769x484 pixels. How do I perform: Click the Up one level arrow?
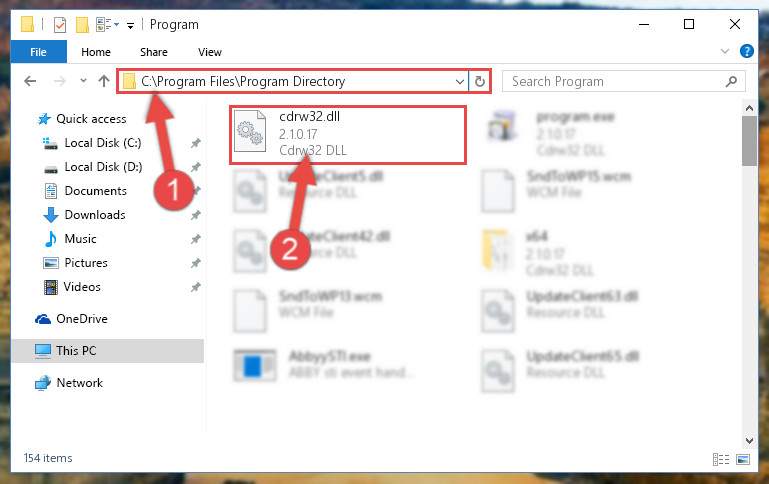click(x=103, y=81)
